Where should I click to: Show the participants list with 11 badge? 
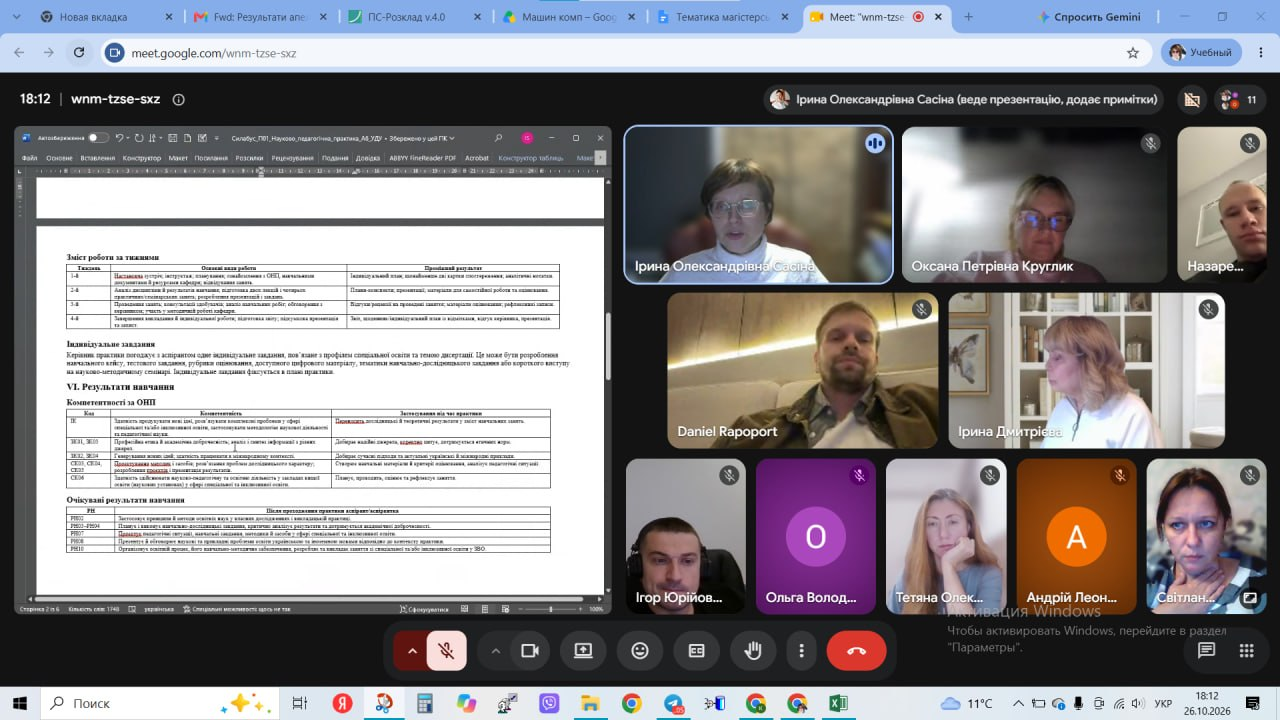point(1238,99)
